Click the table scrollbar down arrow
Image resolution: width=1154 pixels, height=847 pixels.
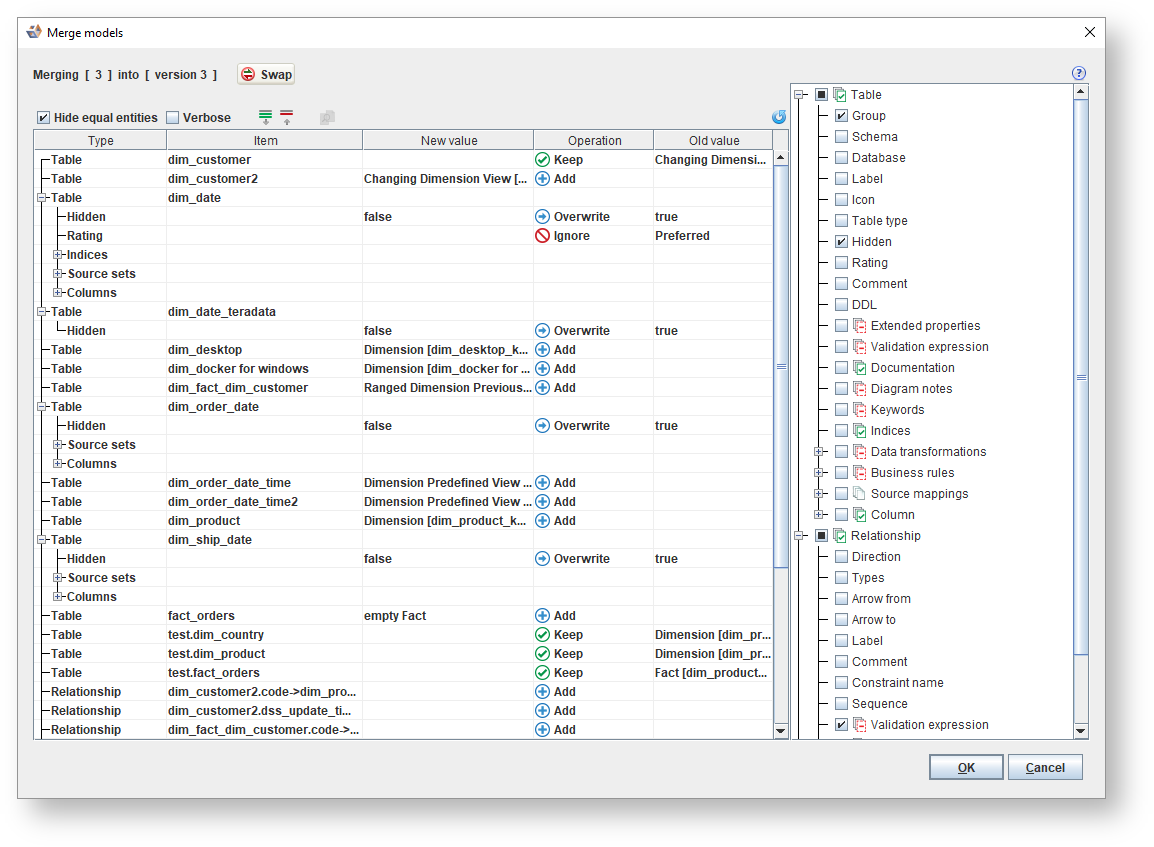coord(781,730)
